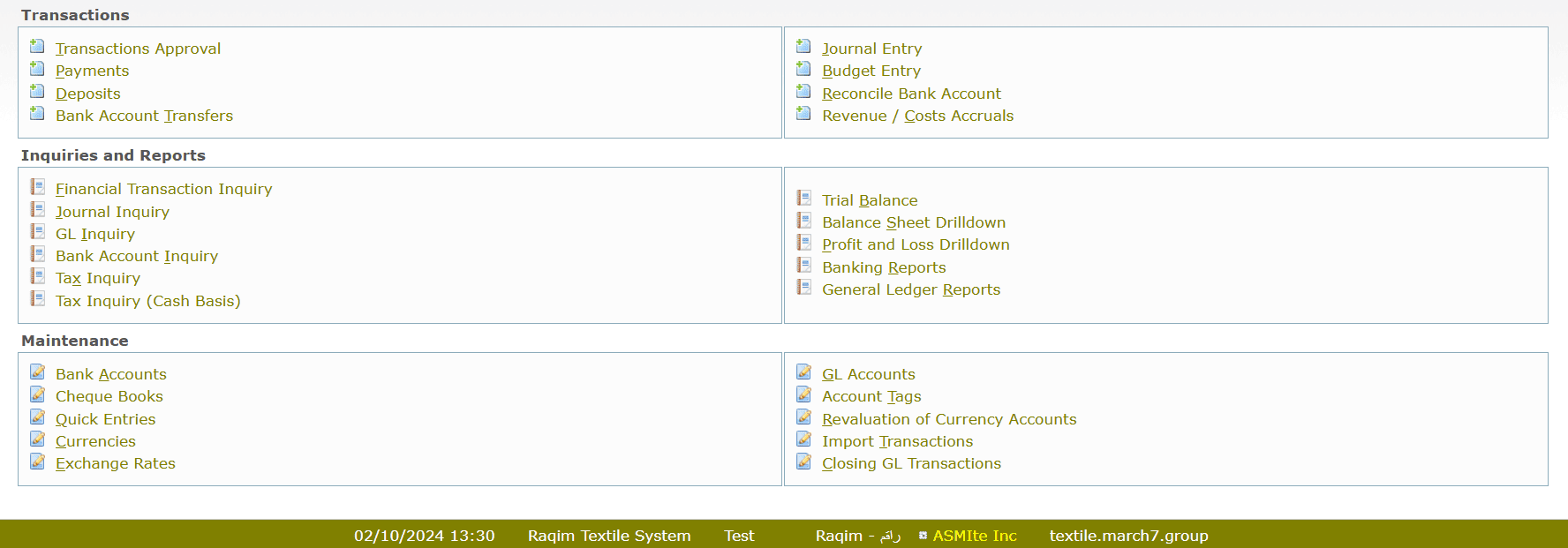Click the icon next to Exchange Rates
1568x548 pixels.
pyautogui.click(x=37, y=462)
